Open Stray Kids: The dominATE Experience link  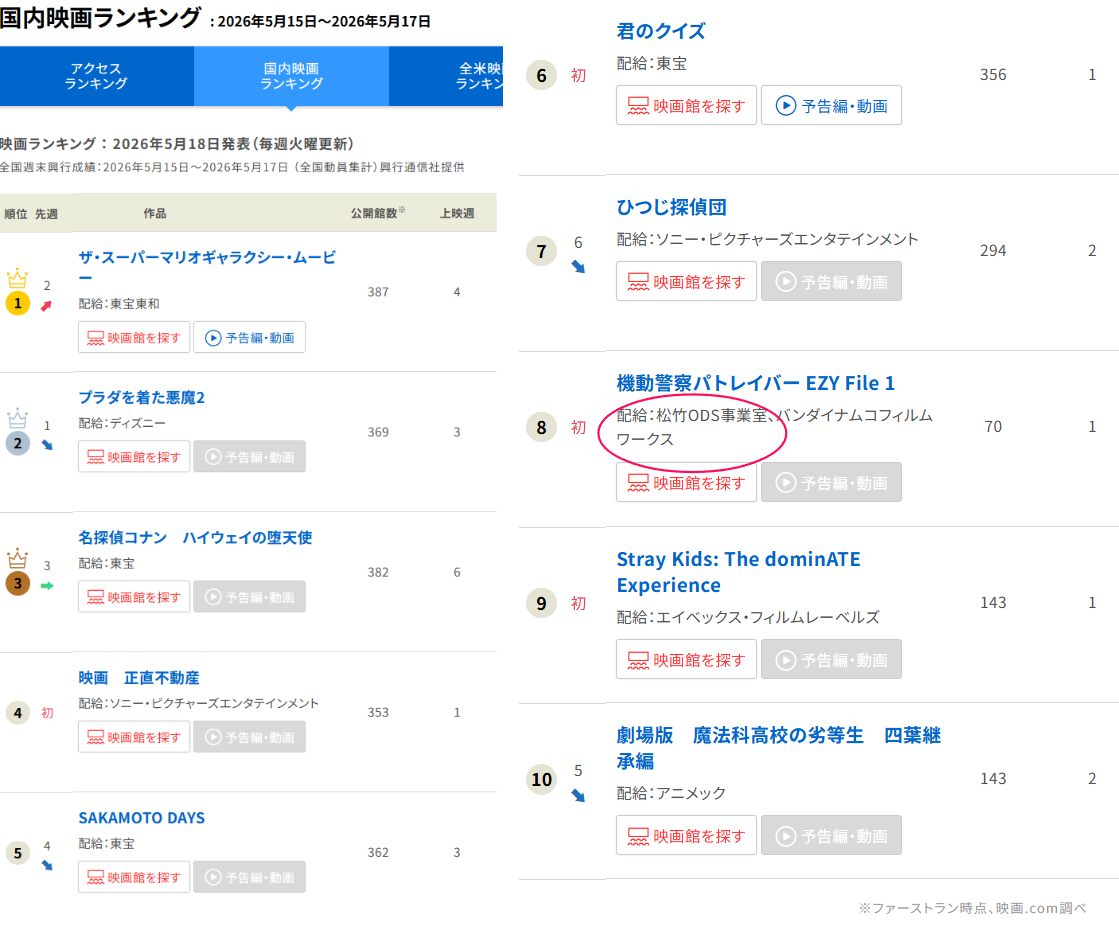click(x=739, y=572)
